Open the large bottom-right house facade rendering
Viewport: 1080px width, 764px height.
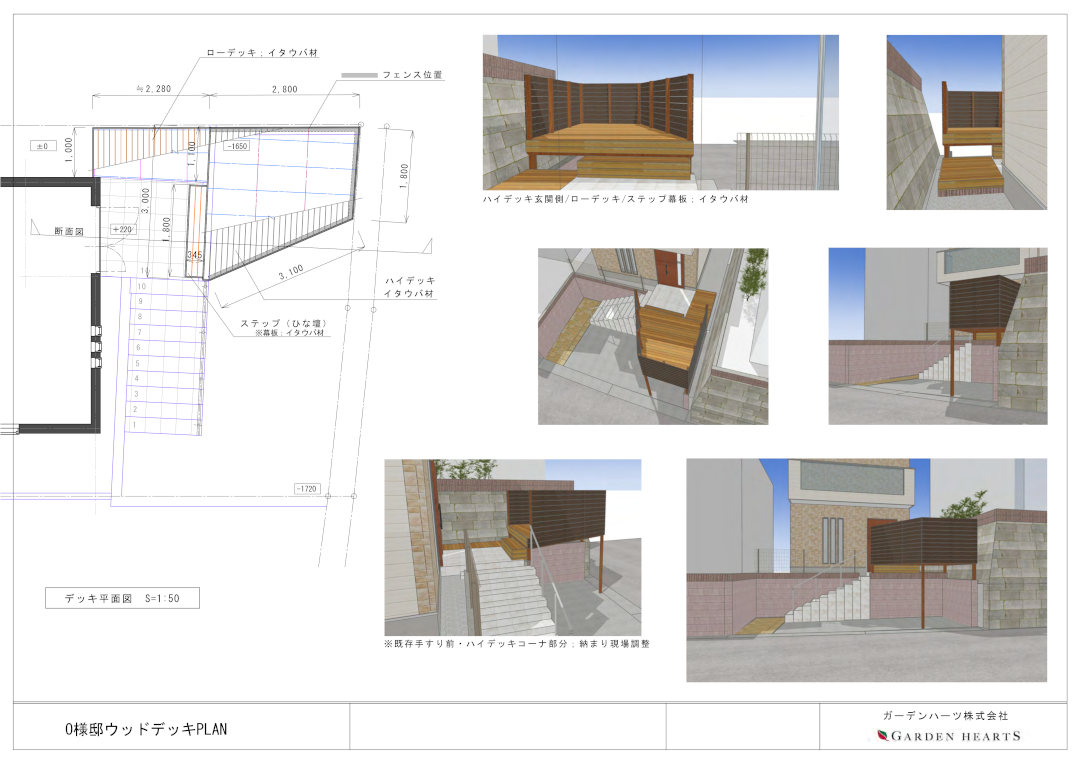click(866, 570)
